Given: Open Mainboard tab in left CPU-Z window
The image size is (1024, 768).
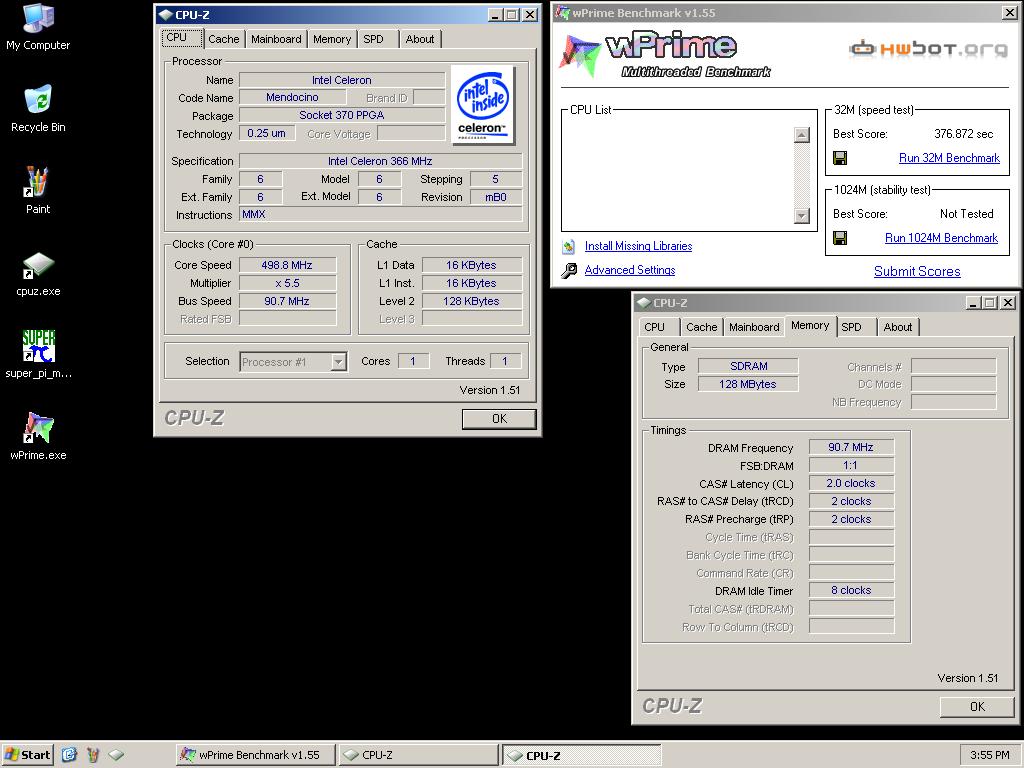Looking at the screenshot, I should [x=276, y=39].
